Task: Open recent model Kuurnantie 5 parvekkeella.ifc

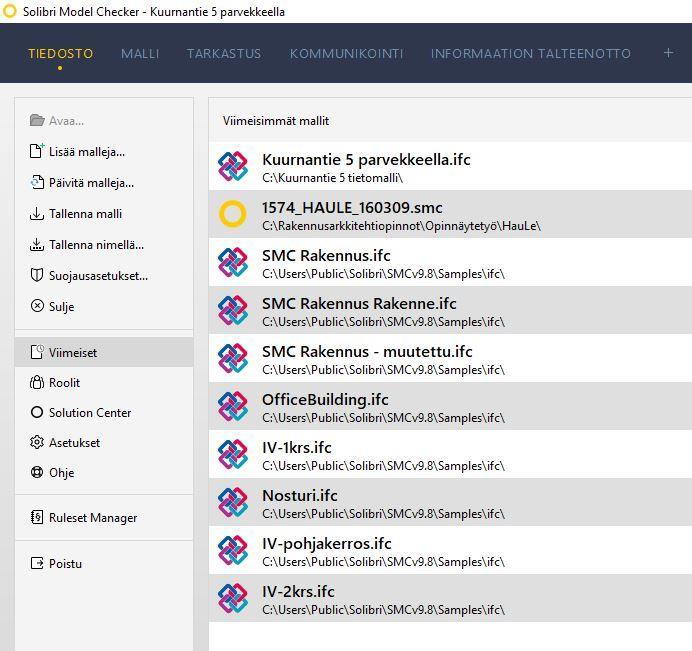Action: [450, 166]
